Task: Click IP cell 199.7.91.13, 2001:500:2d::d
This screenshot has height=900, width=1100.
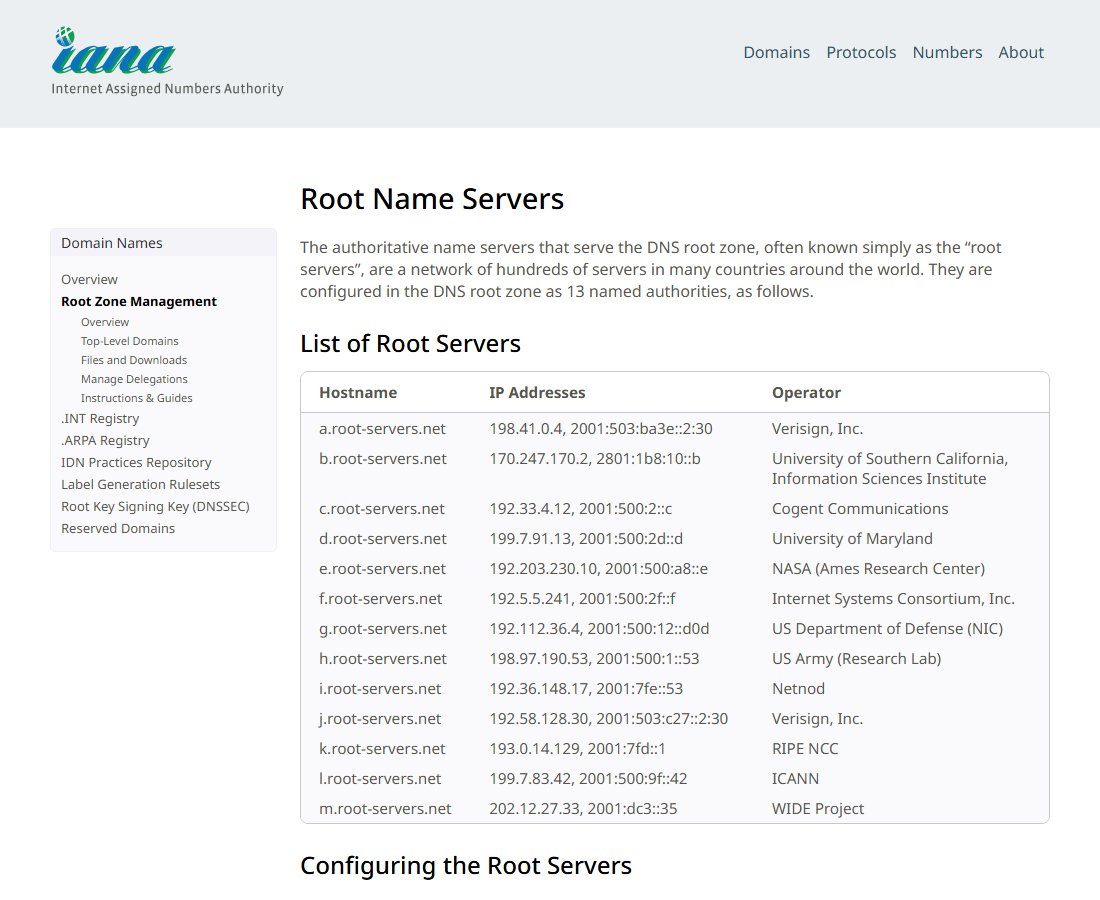Action: pyautogui.click(x=586, y=539)
